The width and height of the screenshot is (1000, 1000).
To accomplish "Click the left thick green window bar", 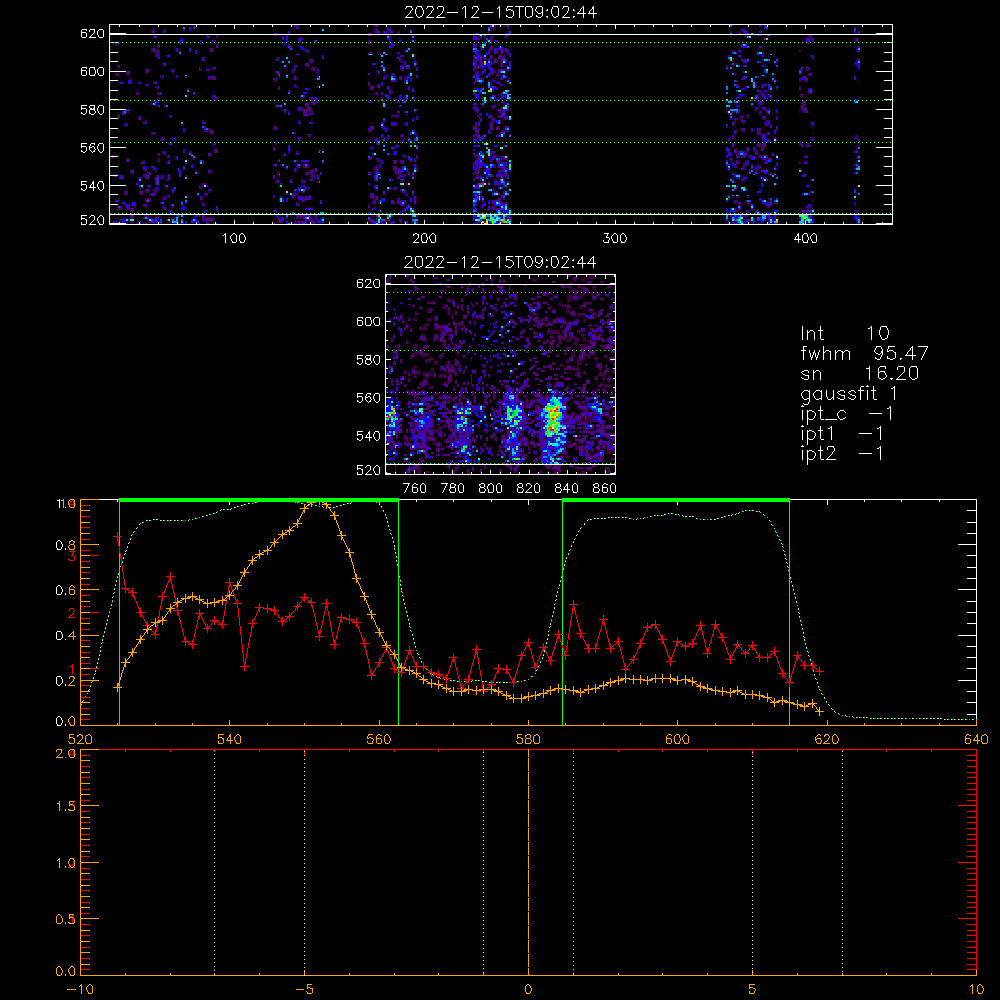I will click(x=259, y=500).
